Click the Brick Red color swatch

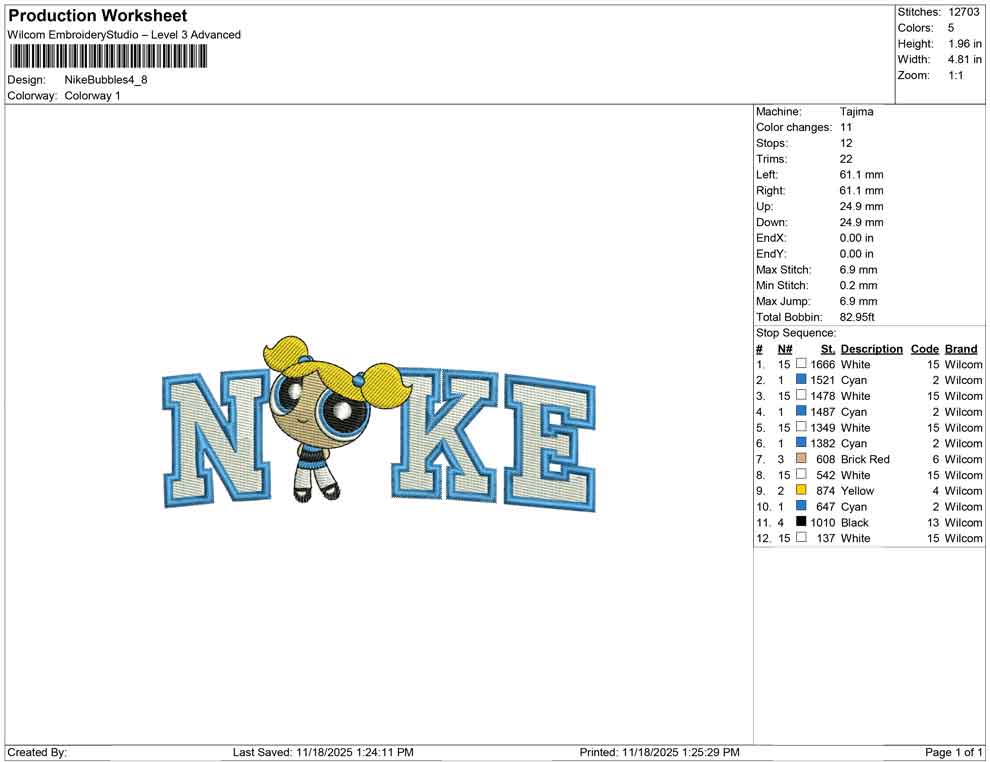click(x=801, y=458)
